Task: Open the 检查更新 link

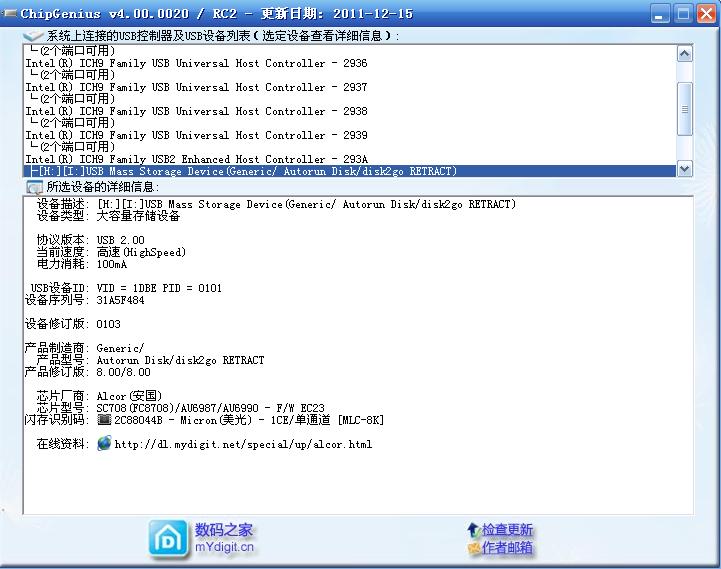Action: [507, 530]
